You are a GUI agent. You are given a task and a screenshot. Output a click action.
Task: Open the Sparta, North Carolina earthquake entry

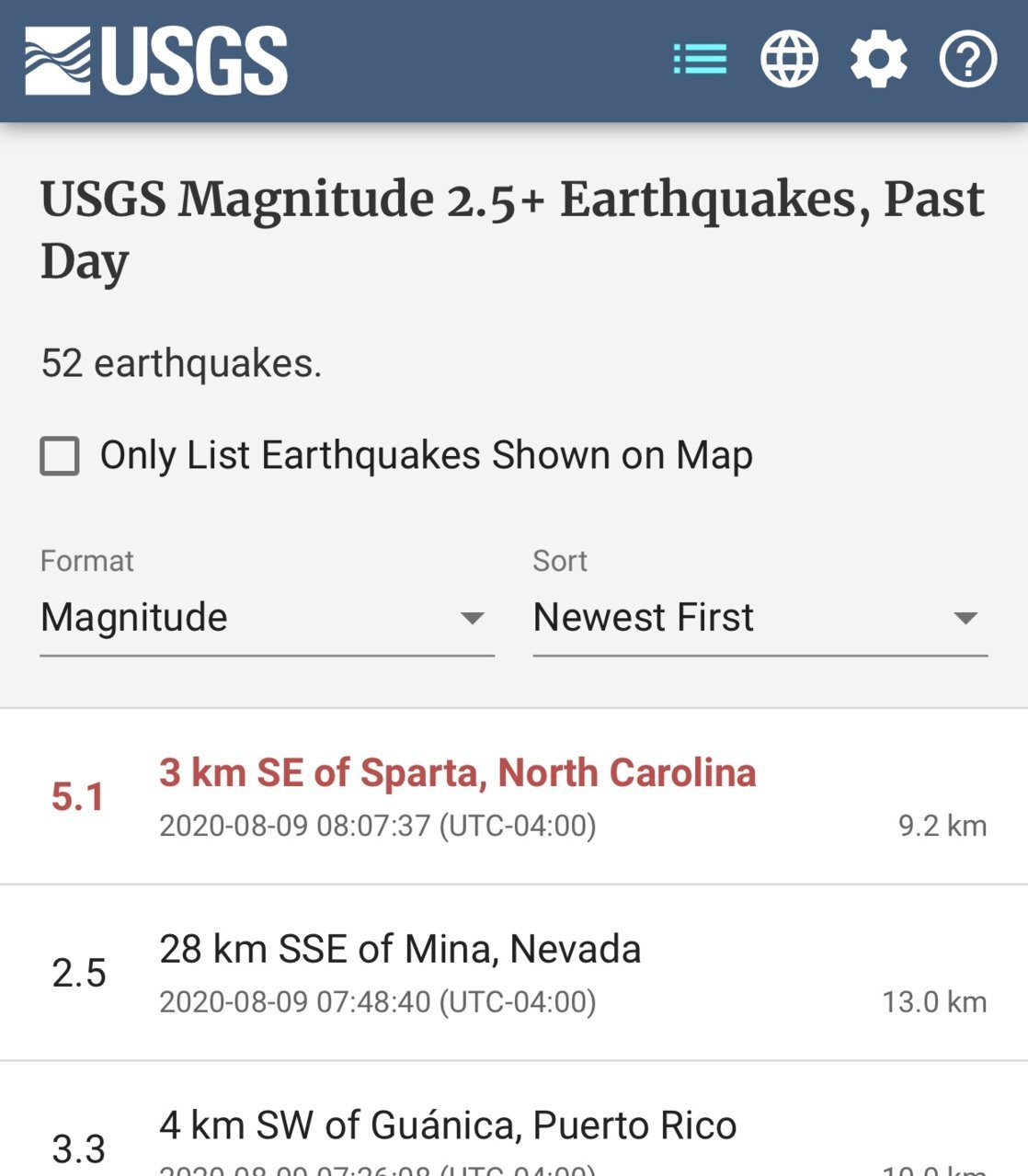point(514,797)
